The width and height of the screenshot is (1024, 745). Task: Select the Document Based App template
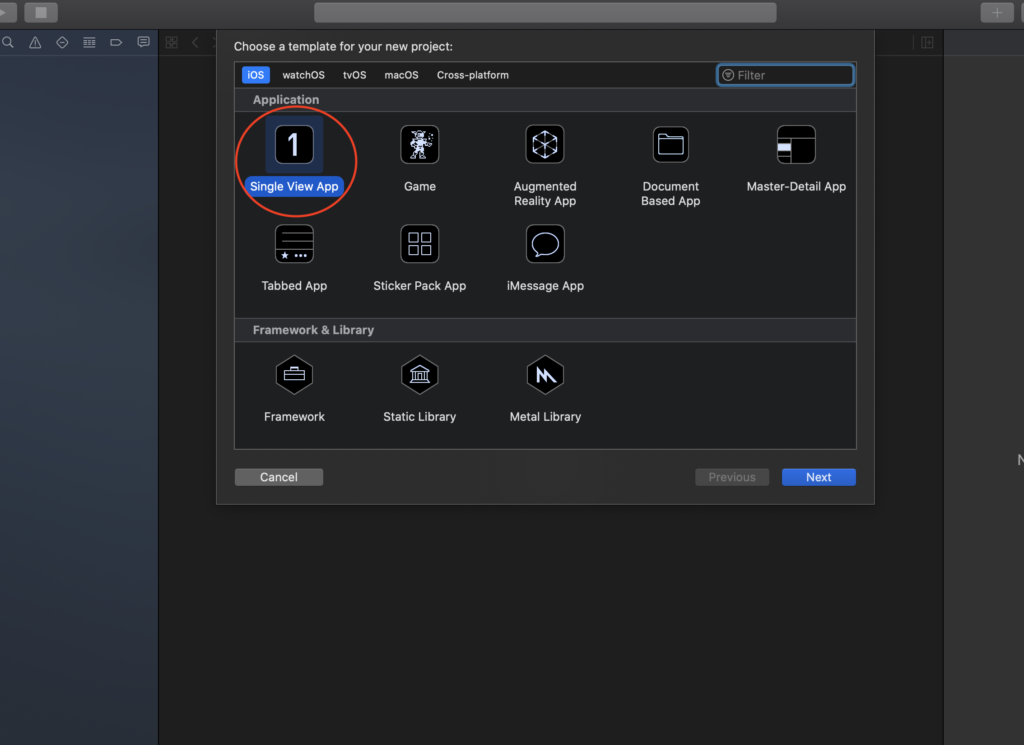pyautogui.click(x=671, y=145)
